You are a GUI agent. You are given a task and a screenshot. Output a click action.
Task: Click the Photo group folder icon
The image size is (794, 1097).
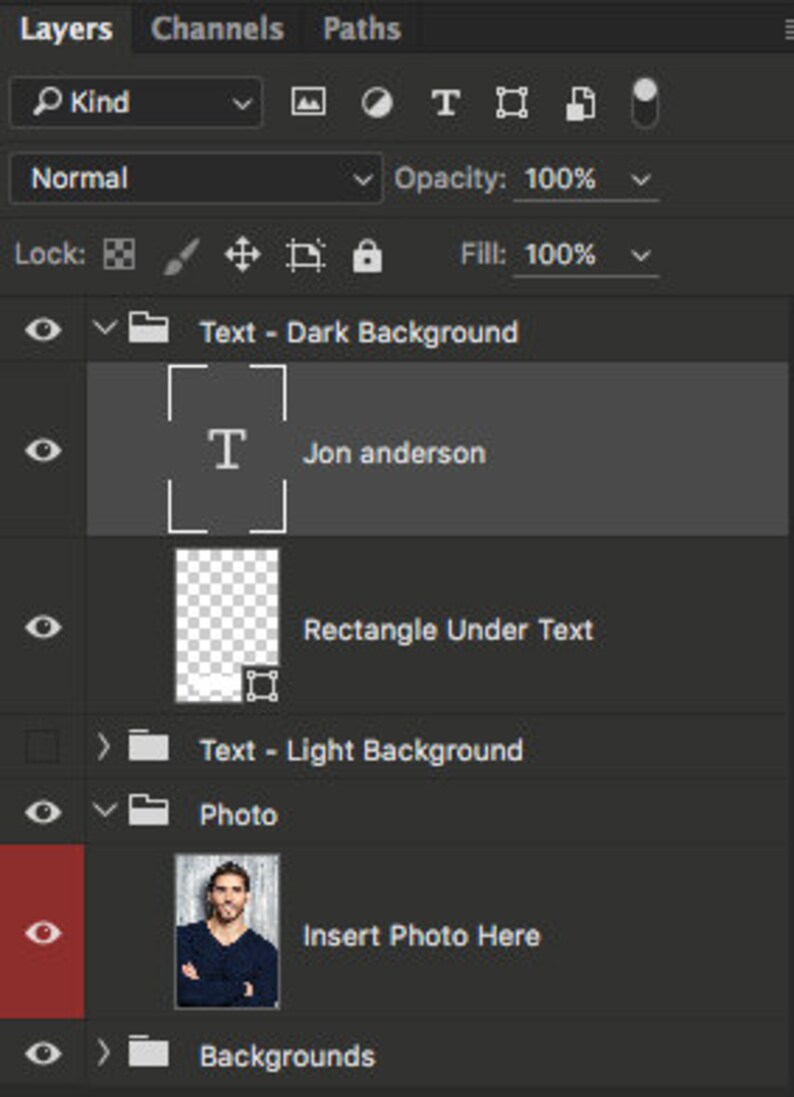[x=148, y=811]
